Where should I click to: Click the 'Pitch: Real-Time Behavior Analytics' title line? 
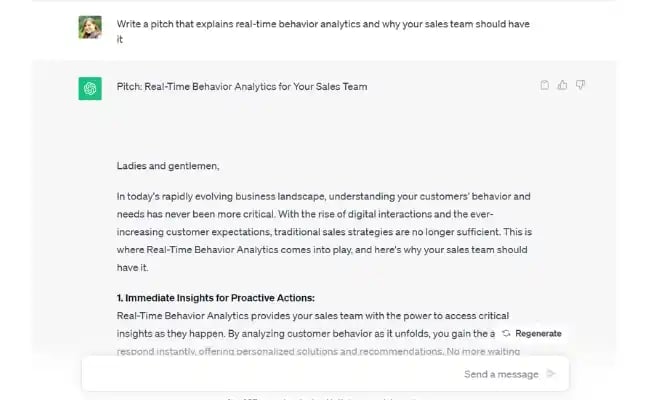[241, 87]
